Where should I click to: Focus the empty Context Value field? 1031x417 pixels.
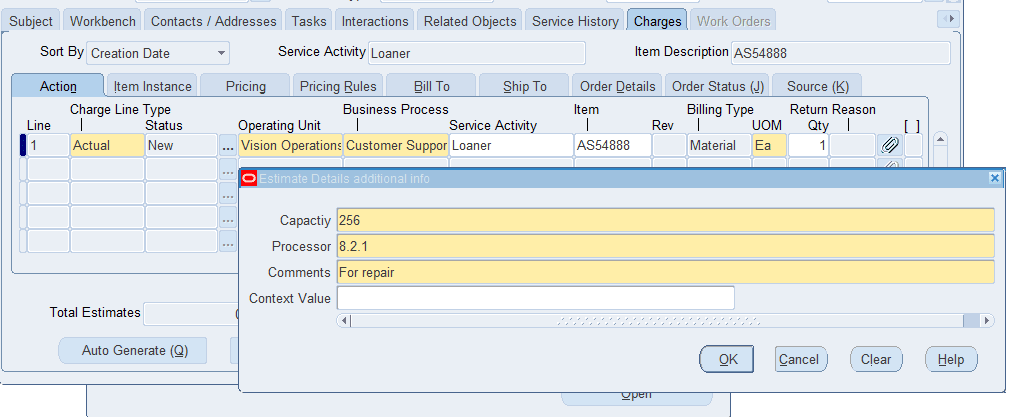point(535,298)
